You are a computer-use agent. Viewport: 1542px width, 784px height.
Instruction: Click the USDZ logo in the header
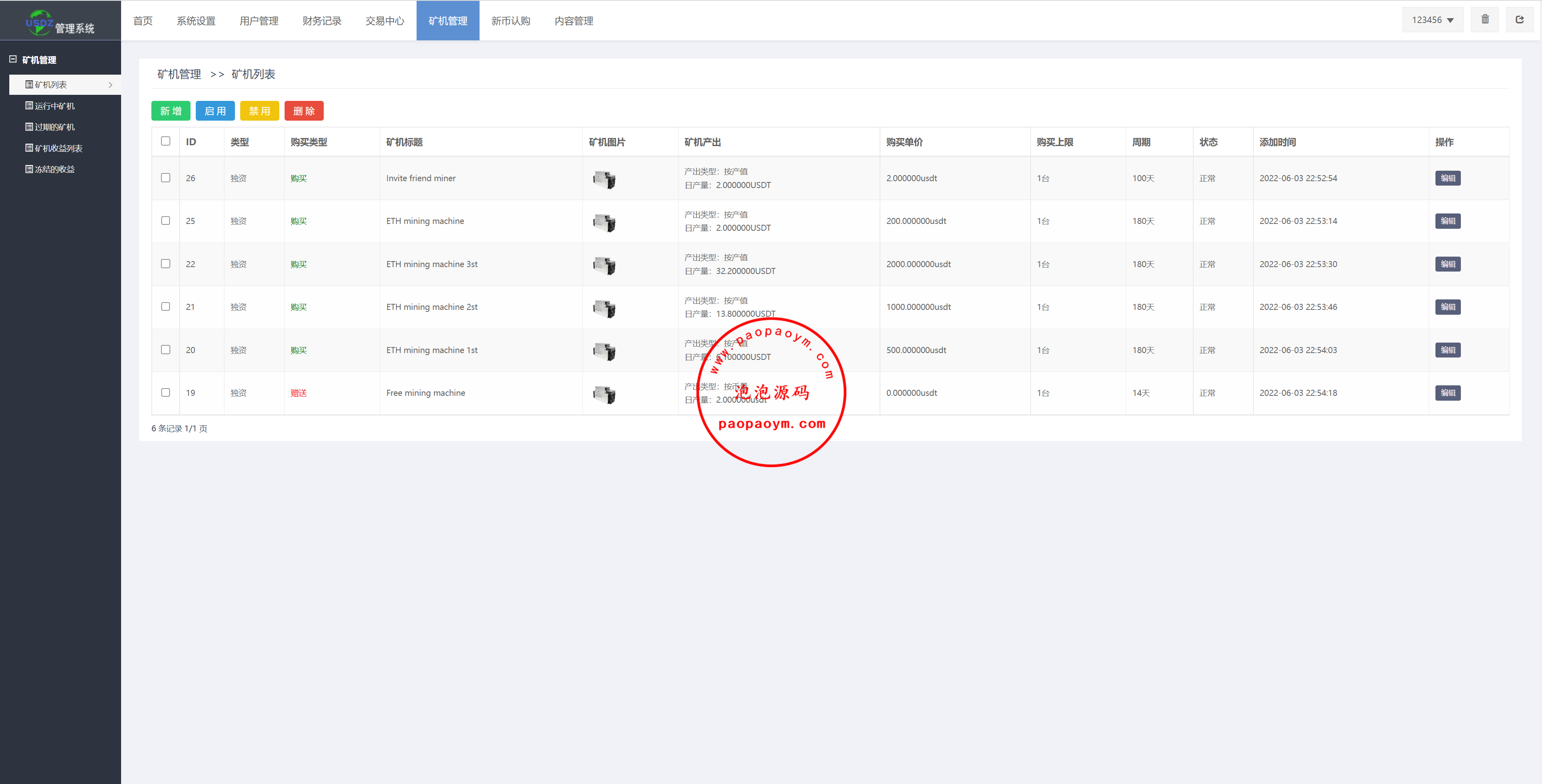[40, 23]
